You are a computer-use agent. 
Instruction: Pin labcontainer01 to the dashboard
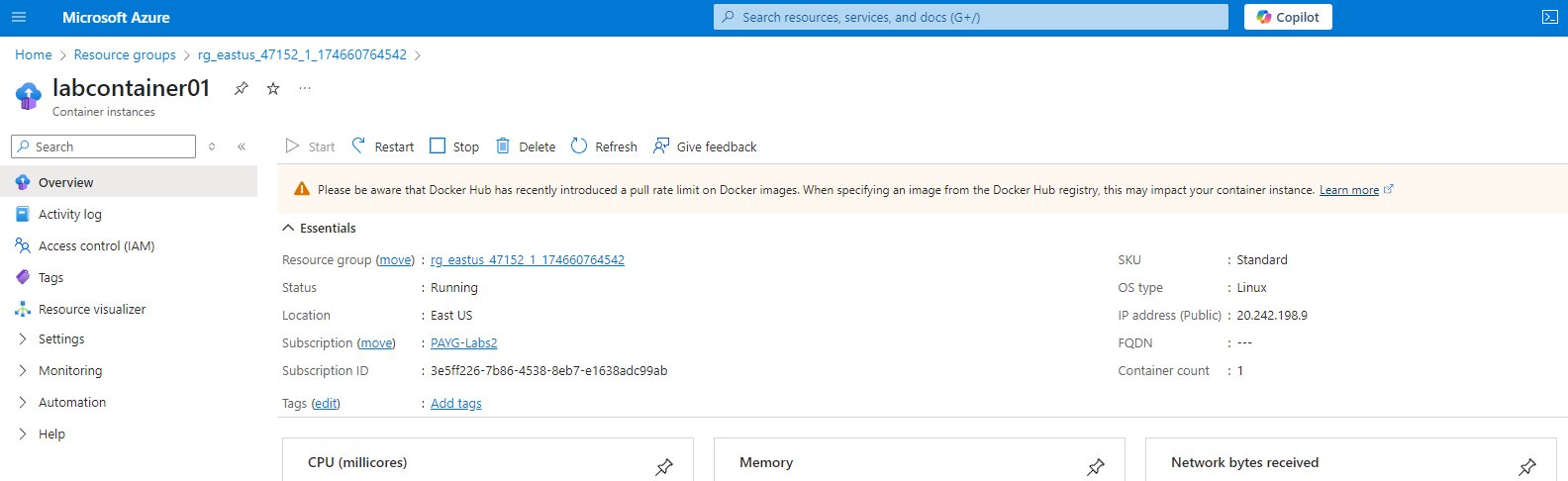click(241, 88)
